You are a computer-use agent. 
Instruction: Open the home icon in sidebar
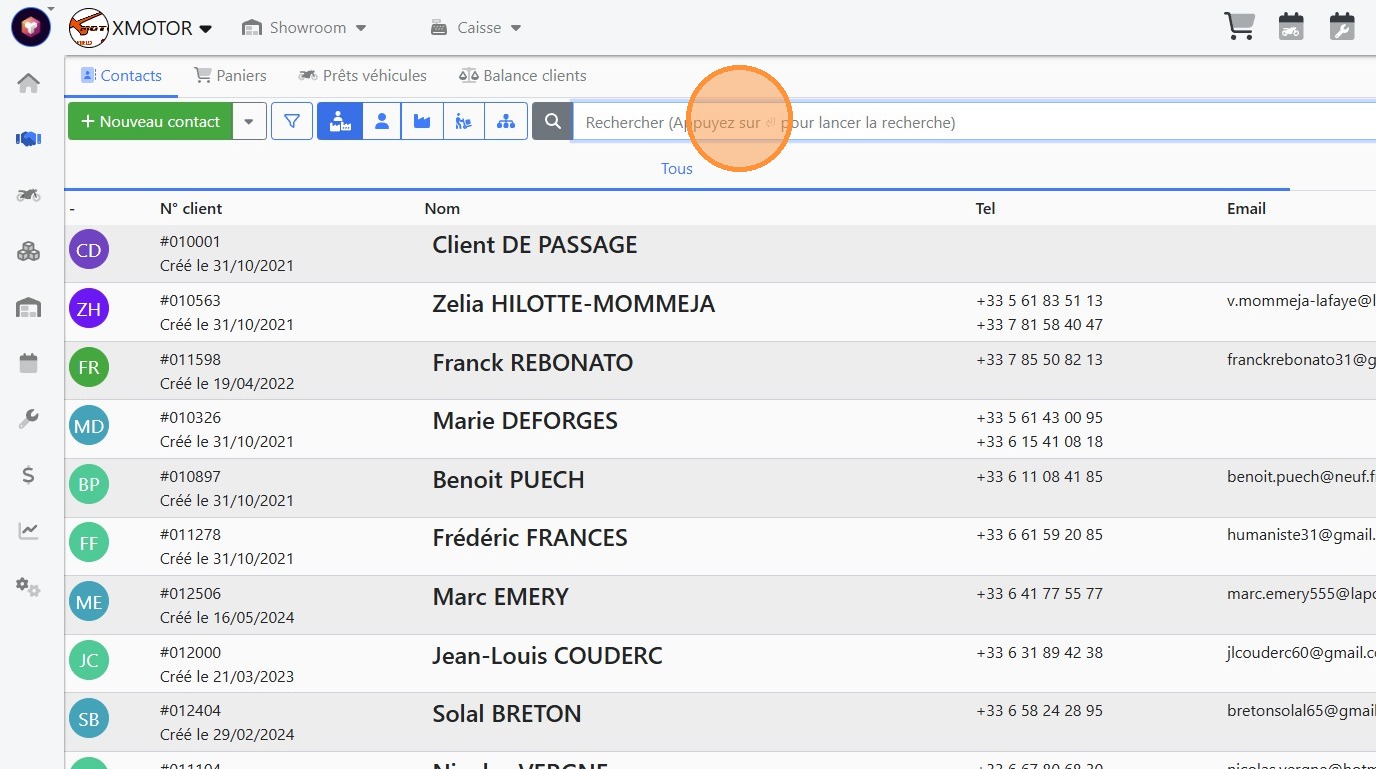coord(29,83)
